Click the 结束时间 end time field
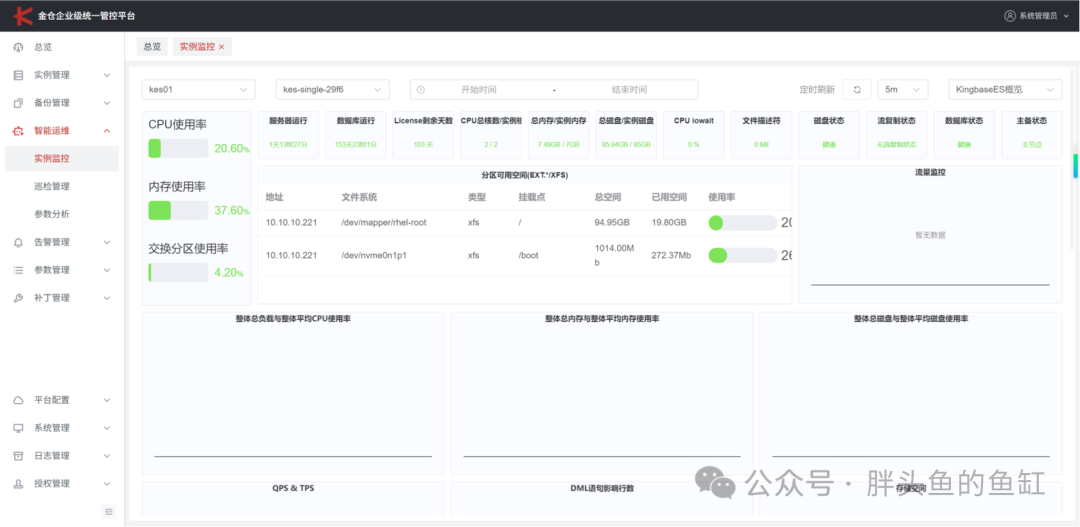Viewport: 1080px width, 527px height. 629,90
